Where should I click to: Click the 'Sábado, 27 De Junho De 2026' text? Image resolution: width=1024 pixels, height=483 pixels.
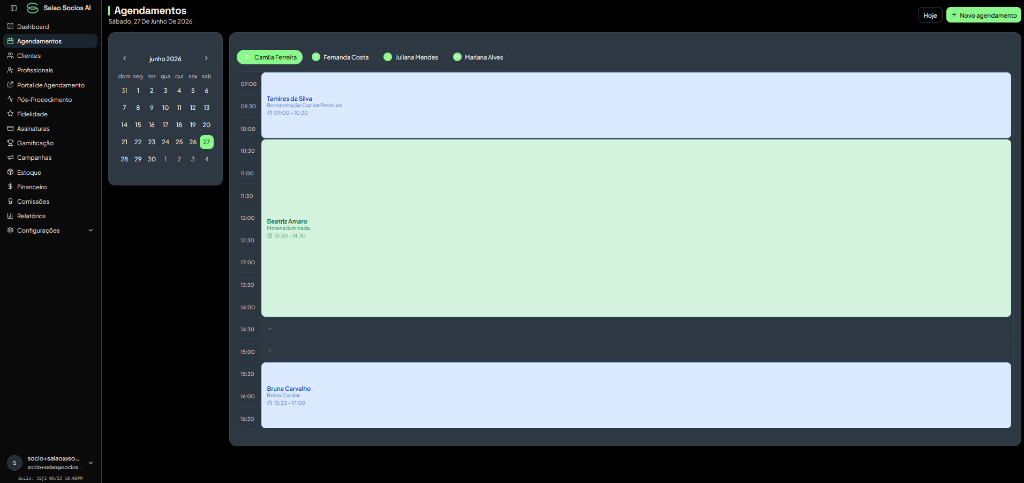tap(150, 22)
